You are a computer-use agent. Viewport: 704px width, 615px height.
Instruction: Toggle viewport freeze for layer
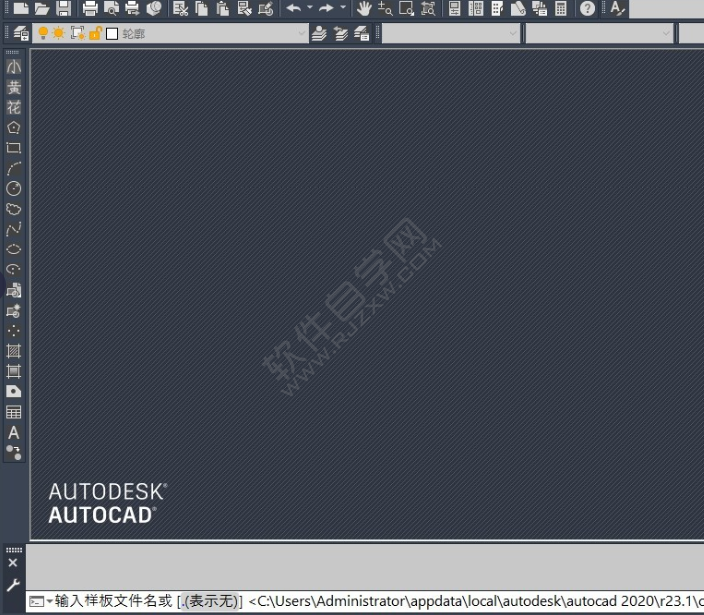pos(78,33)
